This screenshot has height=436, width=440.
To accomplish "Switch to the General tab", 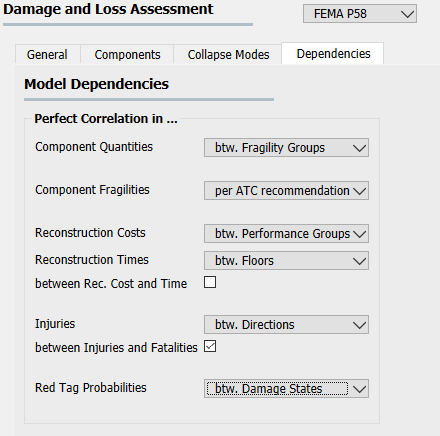I will tap(47, 55).
